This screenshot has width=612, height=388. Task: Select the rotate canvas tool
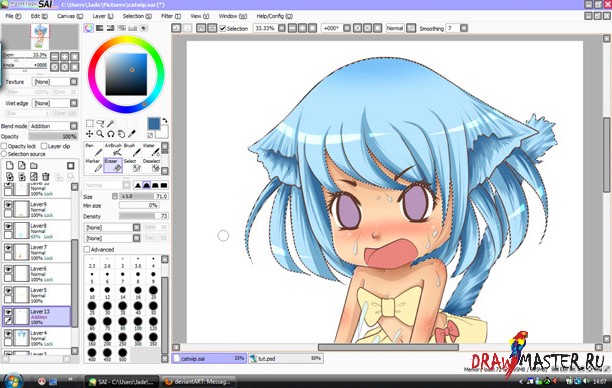[x=111, y=134]
